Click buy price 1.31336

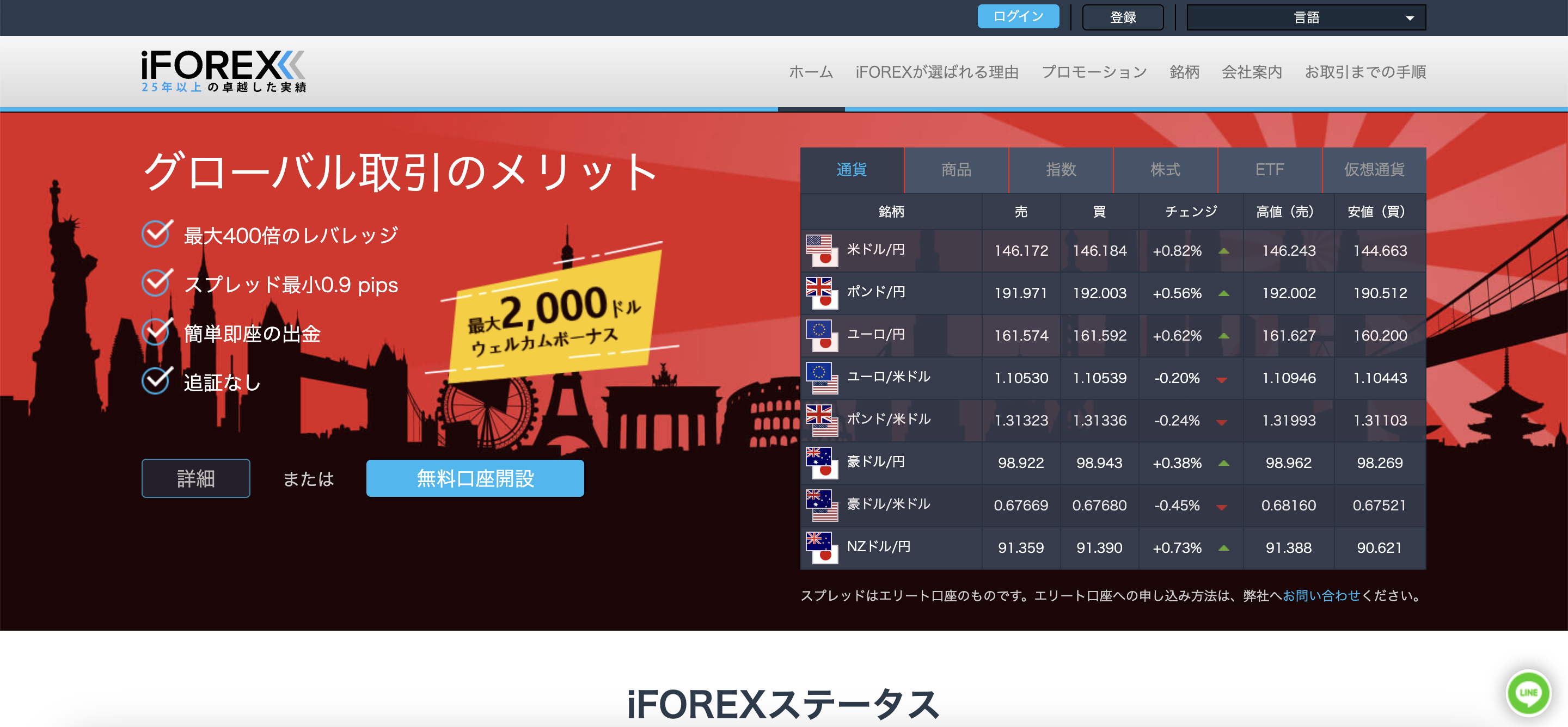1099,421
